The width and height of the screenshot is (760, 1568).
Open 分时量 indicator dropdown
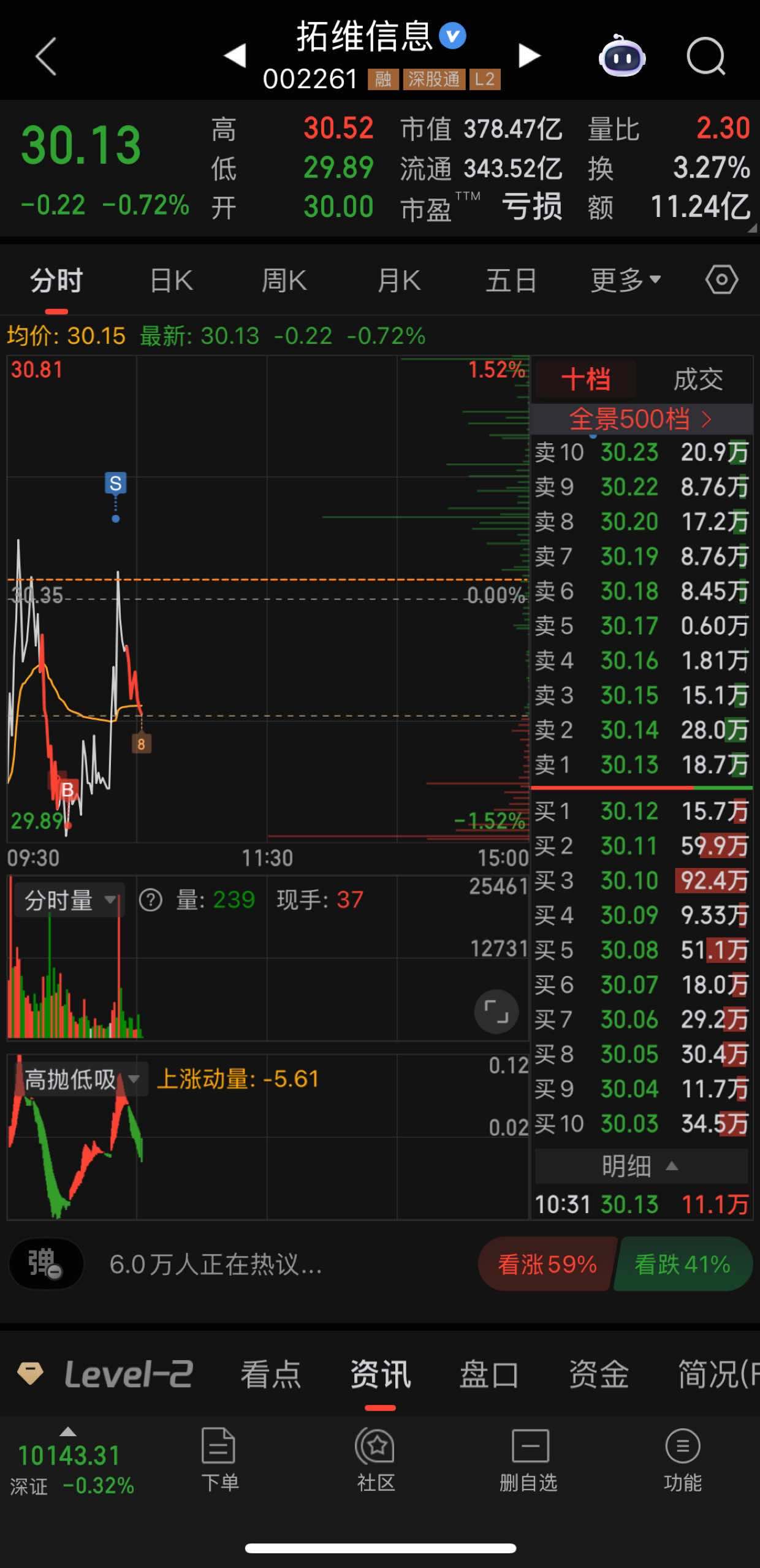tap(69, 900)
